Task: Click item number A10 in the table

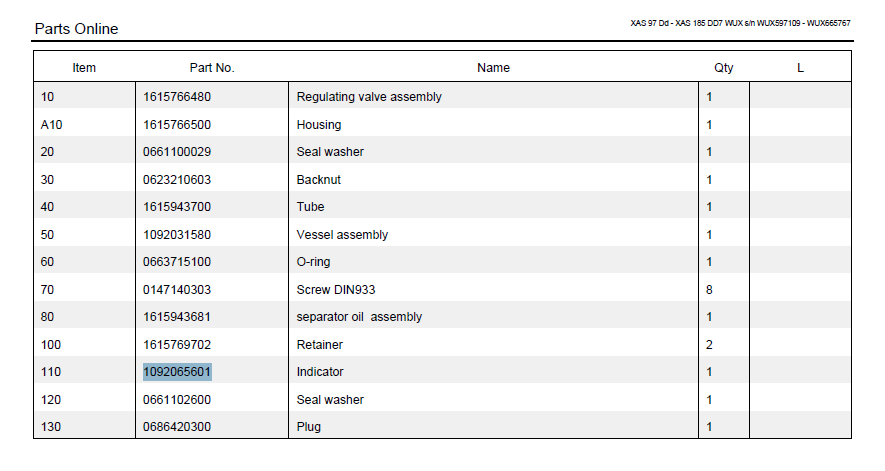Action: (51, 125)
